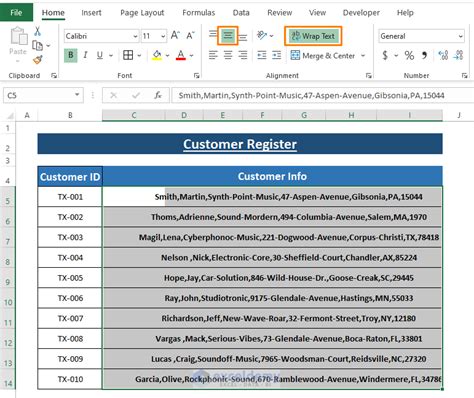Switch to the Insert tab
This screenshot has height=398, width=474.
pyautogui.click(x=91, y=13)
